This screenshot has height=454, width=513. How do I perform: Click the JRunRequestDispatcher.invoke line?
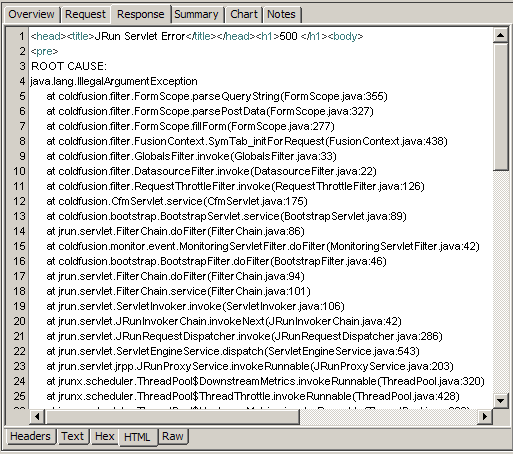[244, 336]
